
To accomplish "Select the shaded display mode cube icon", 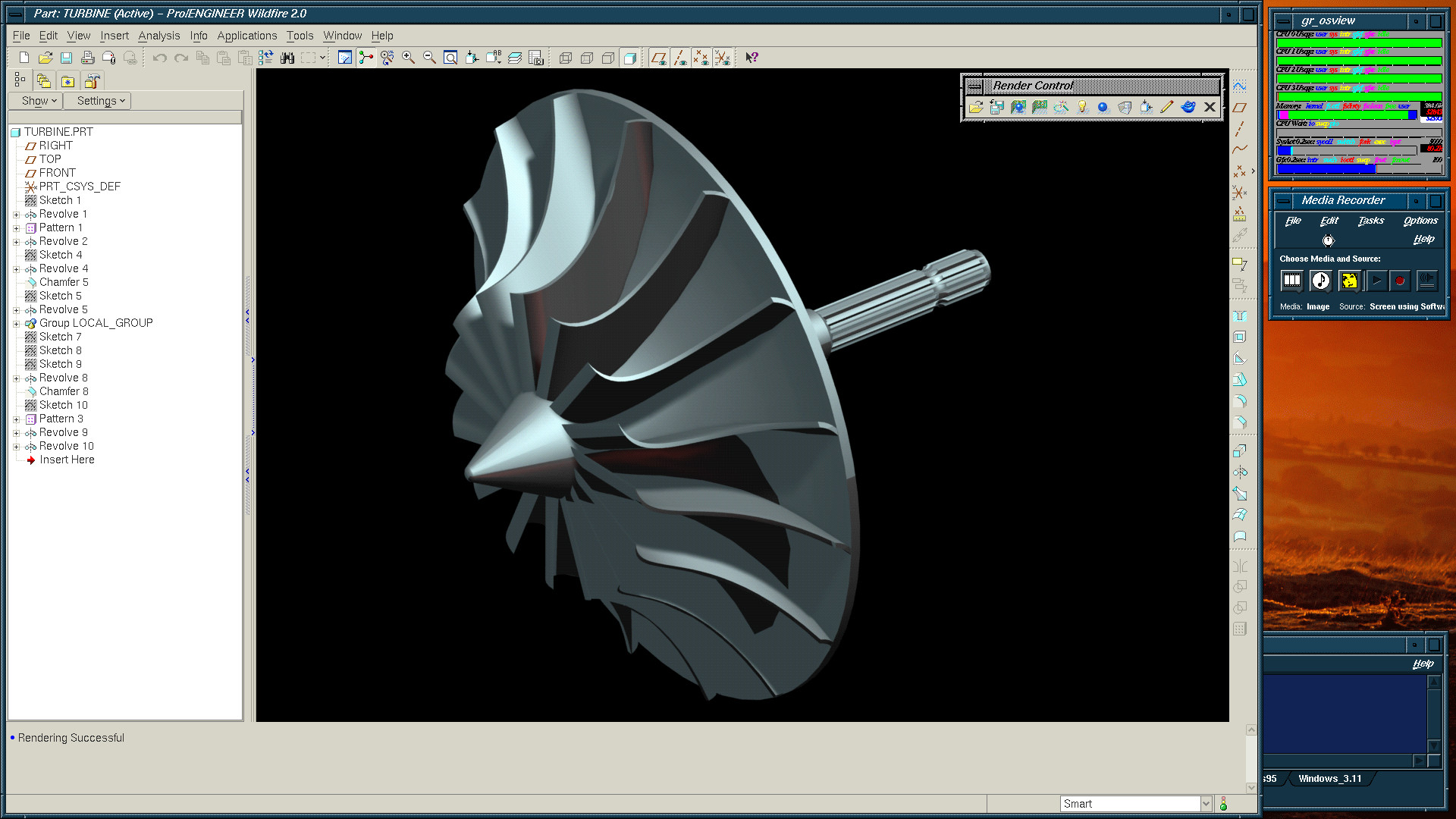I will [x=629, y=58].
